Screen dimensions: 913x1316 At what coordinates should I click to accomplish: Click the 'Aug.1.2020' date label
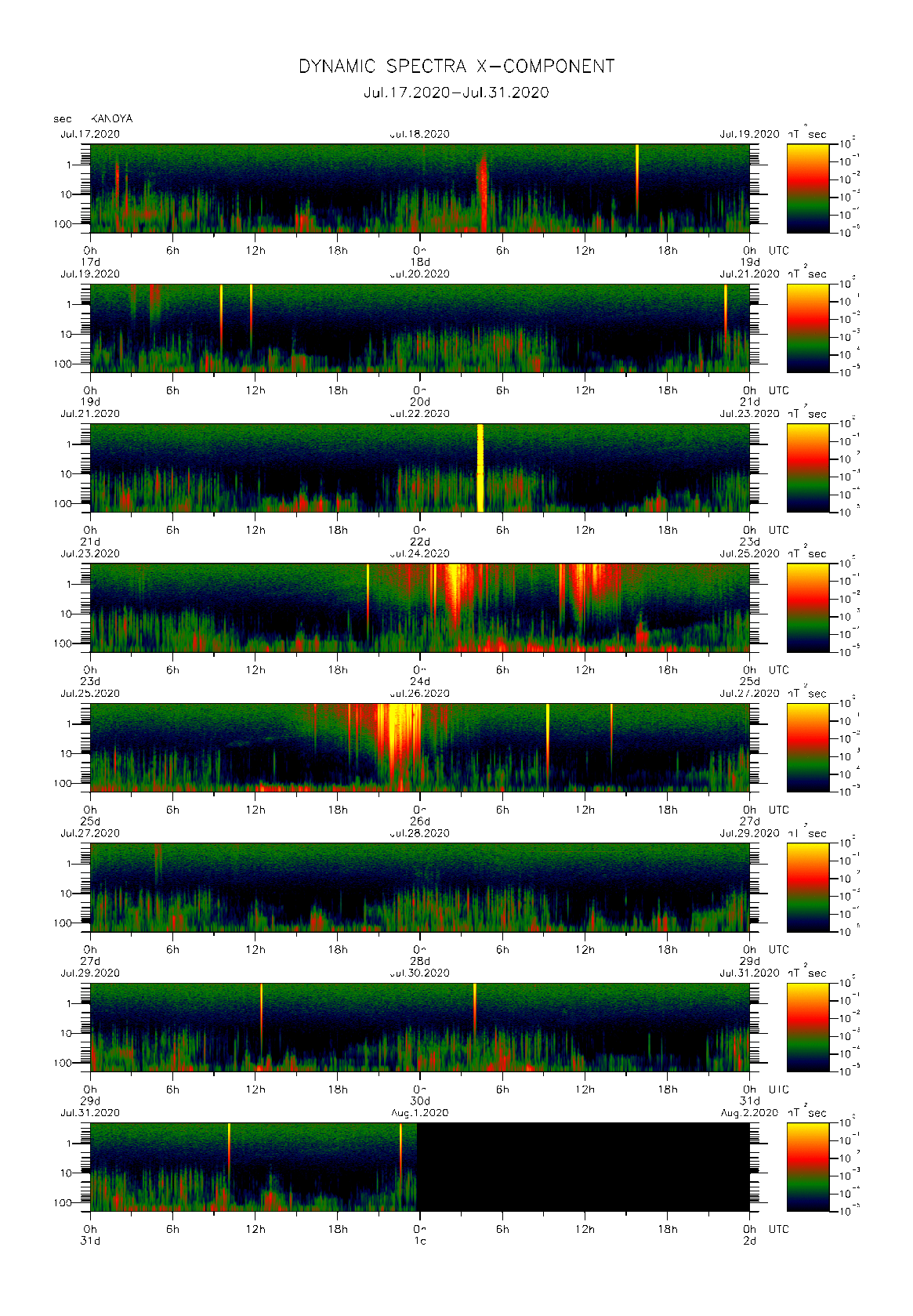click(420, 1113)
